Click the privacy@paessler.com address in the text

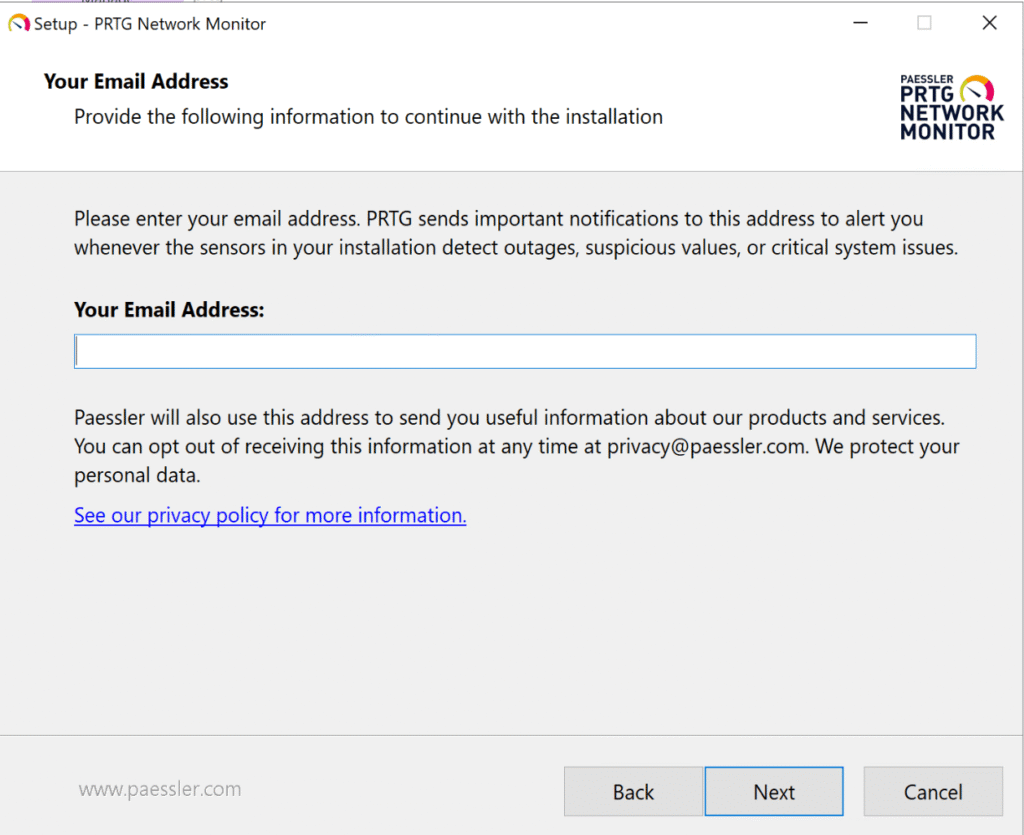click(x=706, y=446)
